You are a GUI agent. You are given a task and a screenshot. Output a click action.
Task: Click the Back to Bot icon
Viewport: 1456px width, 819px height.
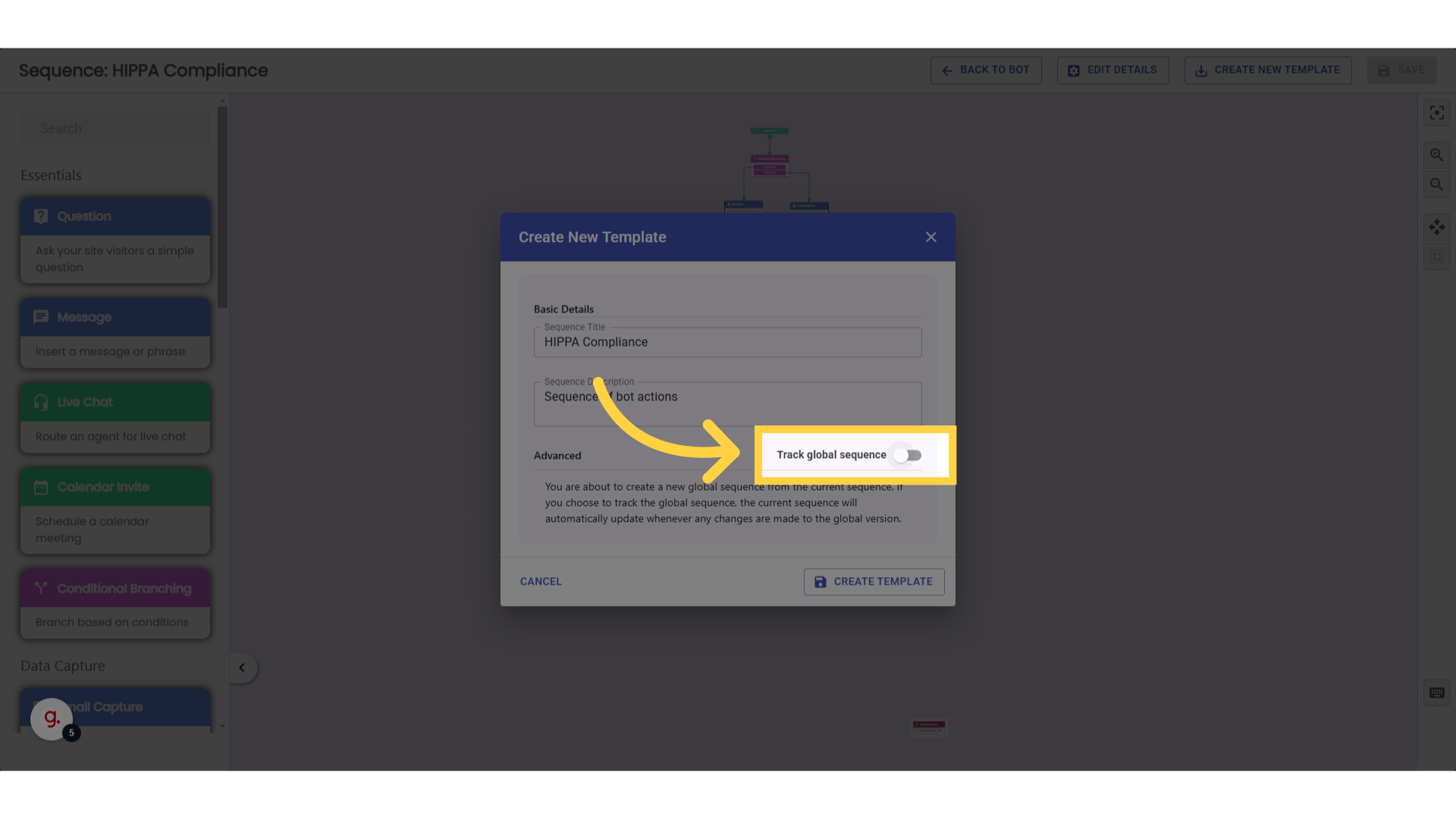tap(947, 70)
